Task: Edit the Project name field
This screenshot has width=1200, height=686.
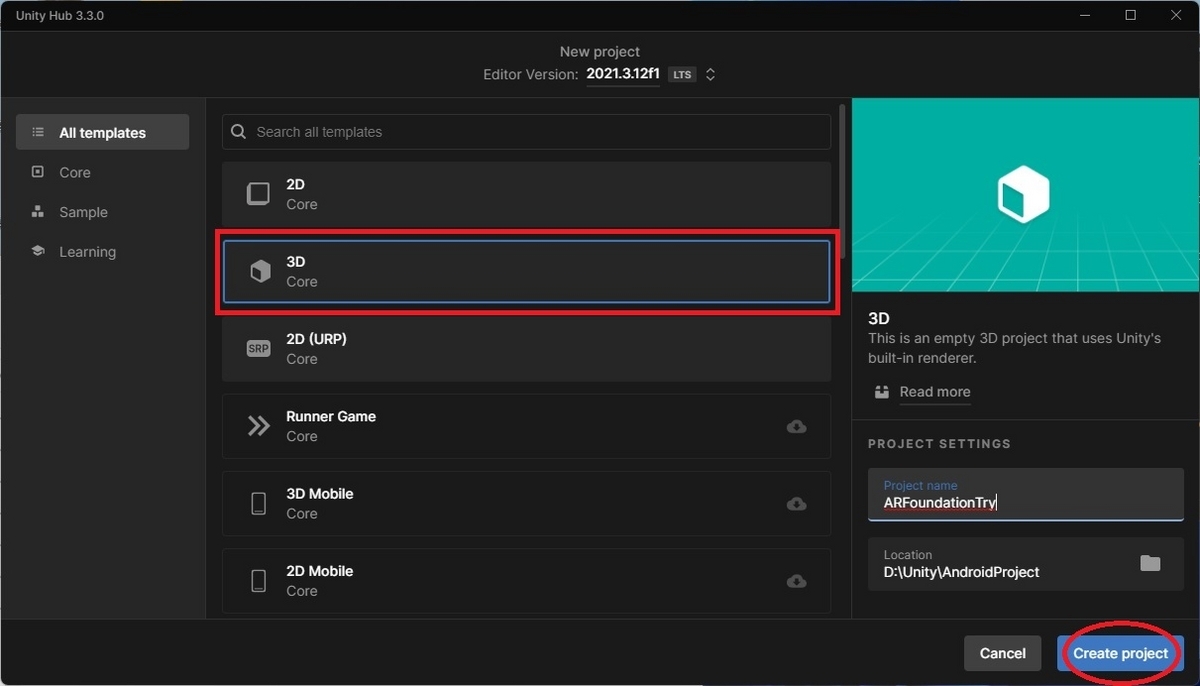Action: tap(1026, 494)
